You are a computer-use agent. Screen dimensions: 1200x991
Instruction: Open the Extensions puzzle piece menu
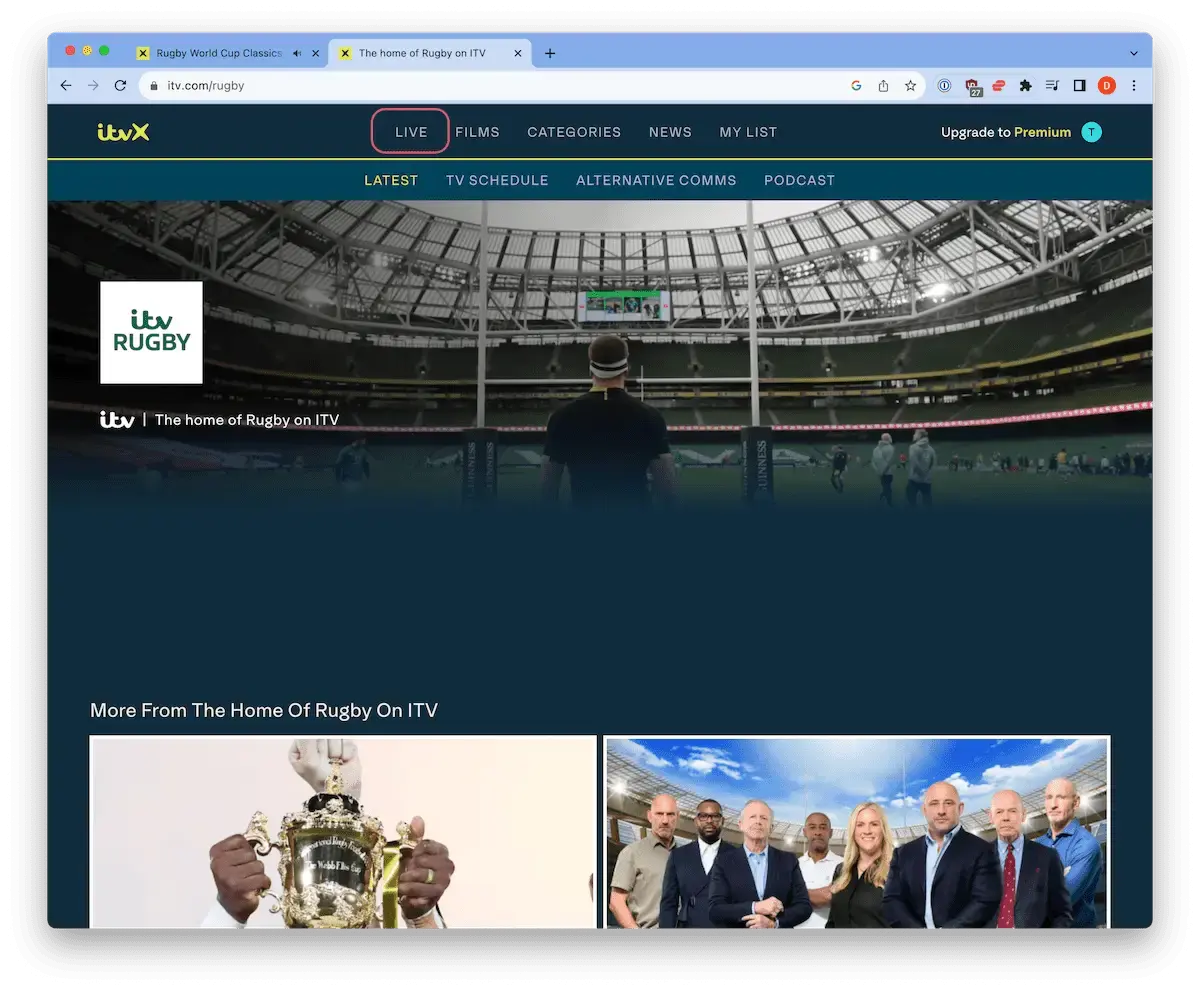tap(1025, 86)
